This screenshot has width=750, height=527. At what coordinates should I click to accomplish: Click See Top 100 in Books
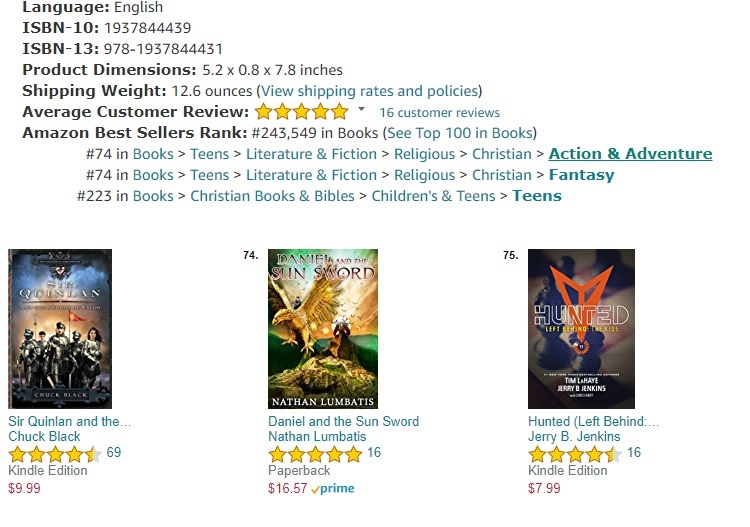459,132
